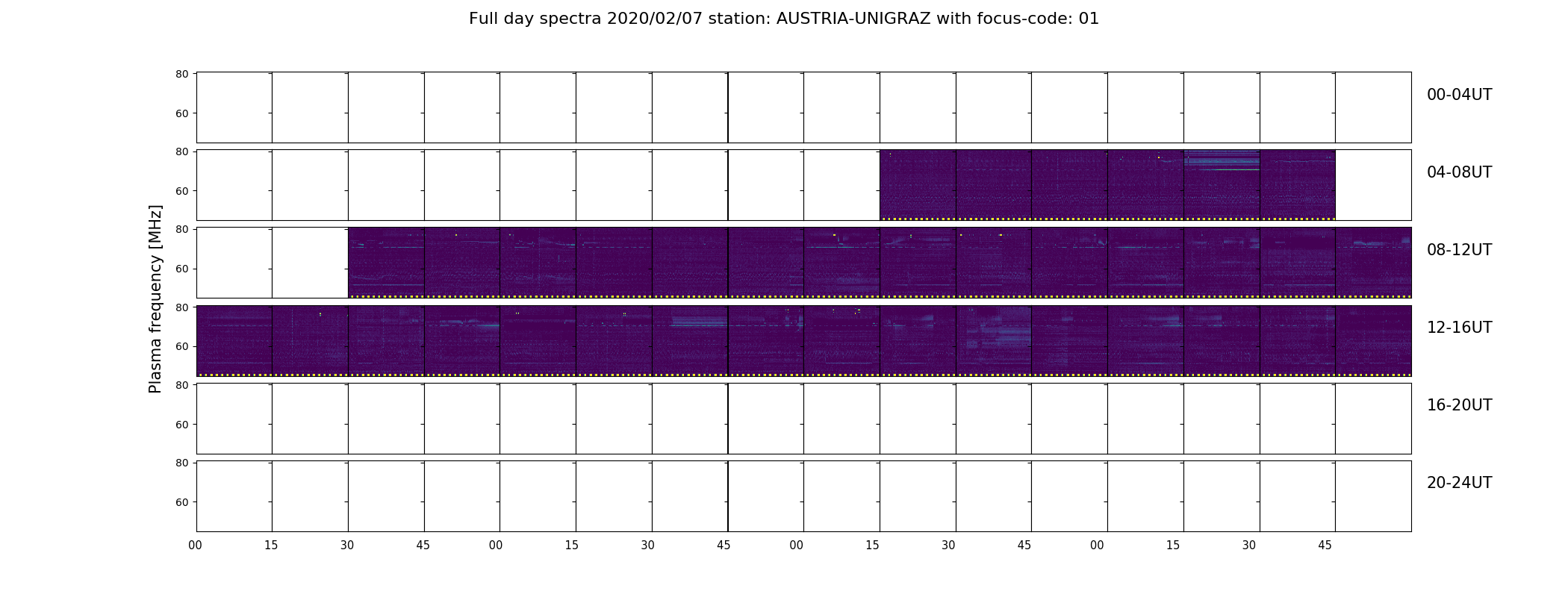Click the '08-12UT' row label

click(1459, 250)
